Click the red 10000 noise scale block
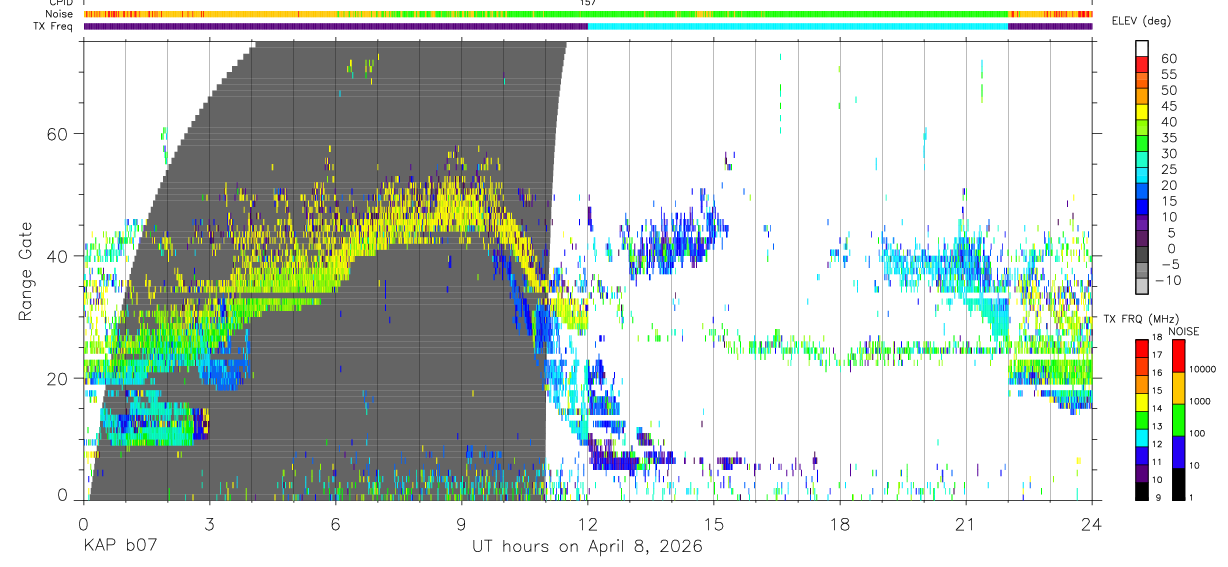1228x567 pixels. (1178, 355)
